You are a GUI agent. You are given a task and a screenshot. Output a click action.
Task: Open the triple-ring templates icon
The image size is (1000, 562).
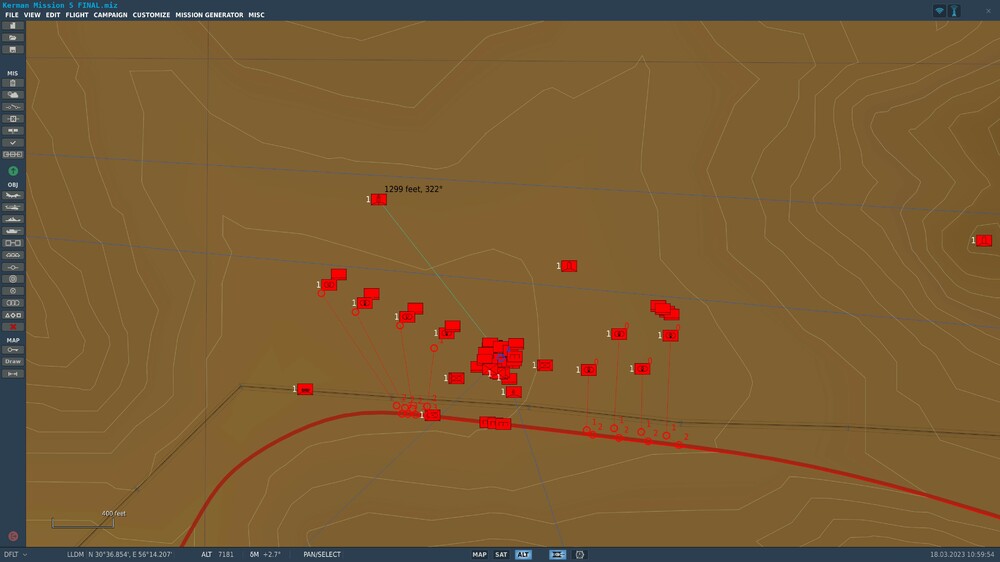coord(13,303)
